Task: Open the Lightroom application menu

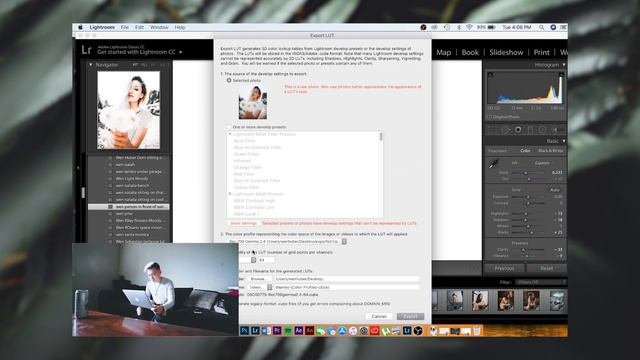Action: [x=102, y=27]
